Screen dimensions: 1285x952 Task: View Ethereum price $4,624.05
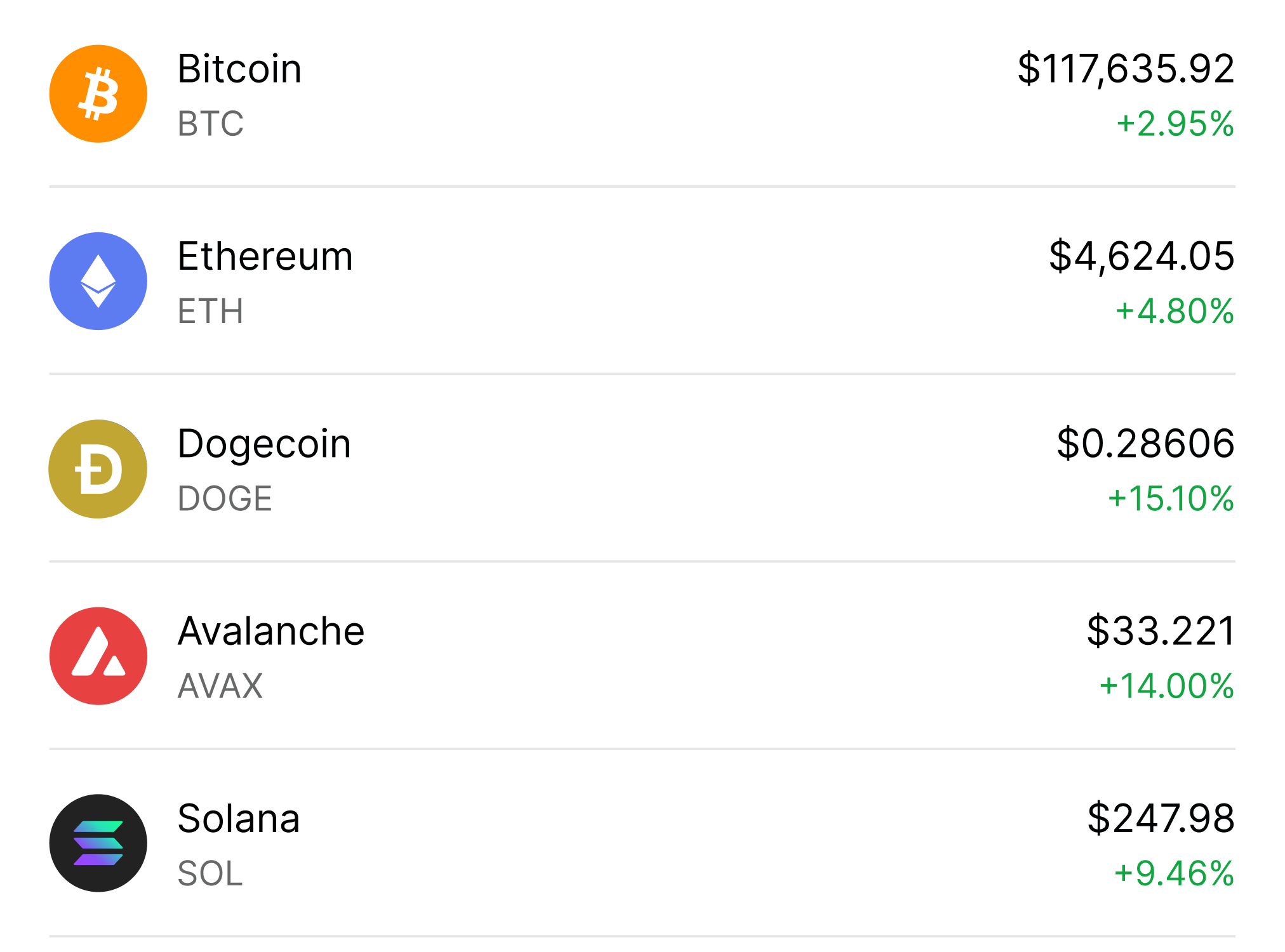pos(1142,256)
